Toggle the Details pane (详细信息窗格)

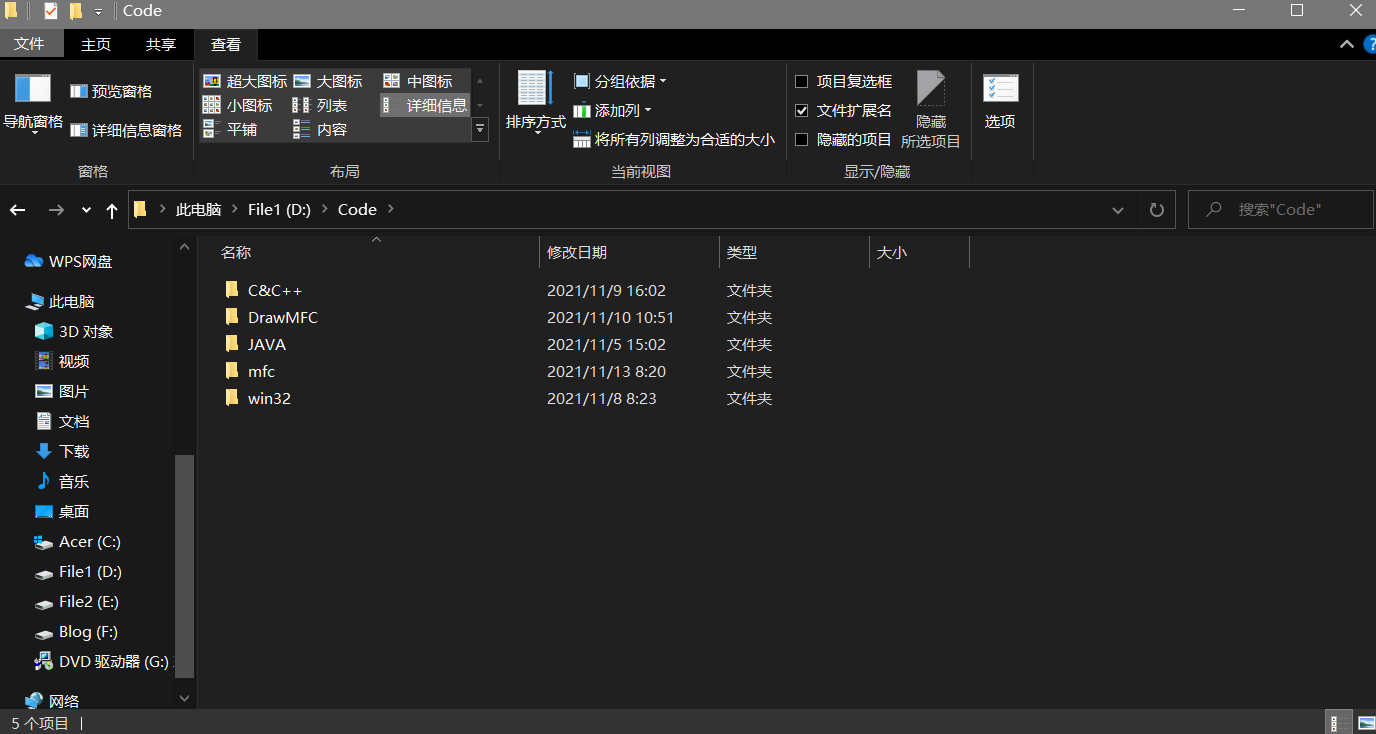[126, 130]
